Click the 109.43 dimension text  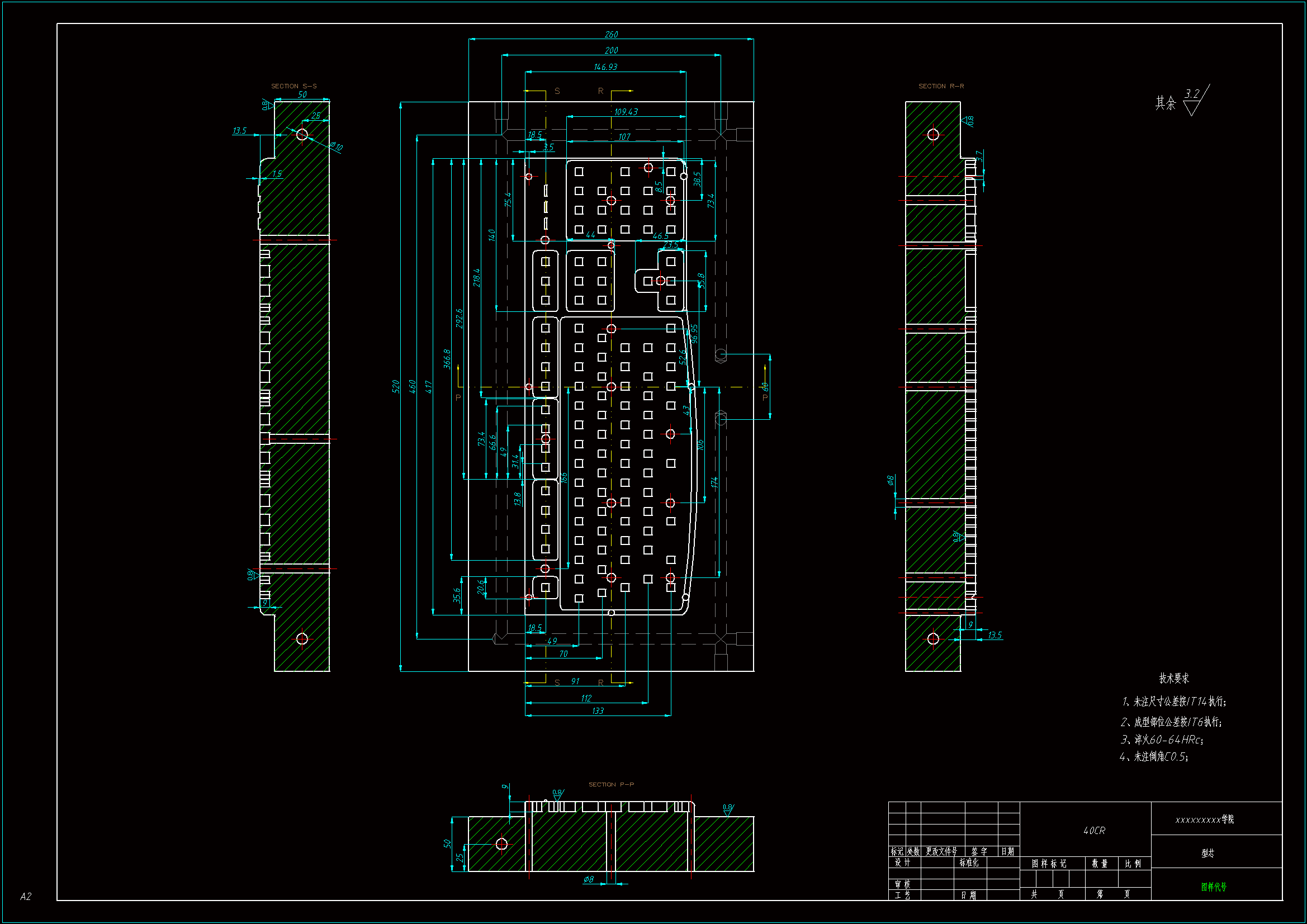pos(626,112)
